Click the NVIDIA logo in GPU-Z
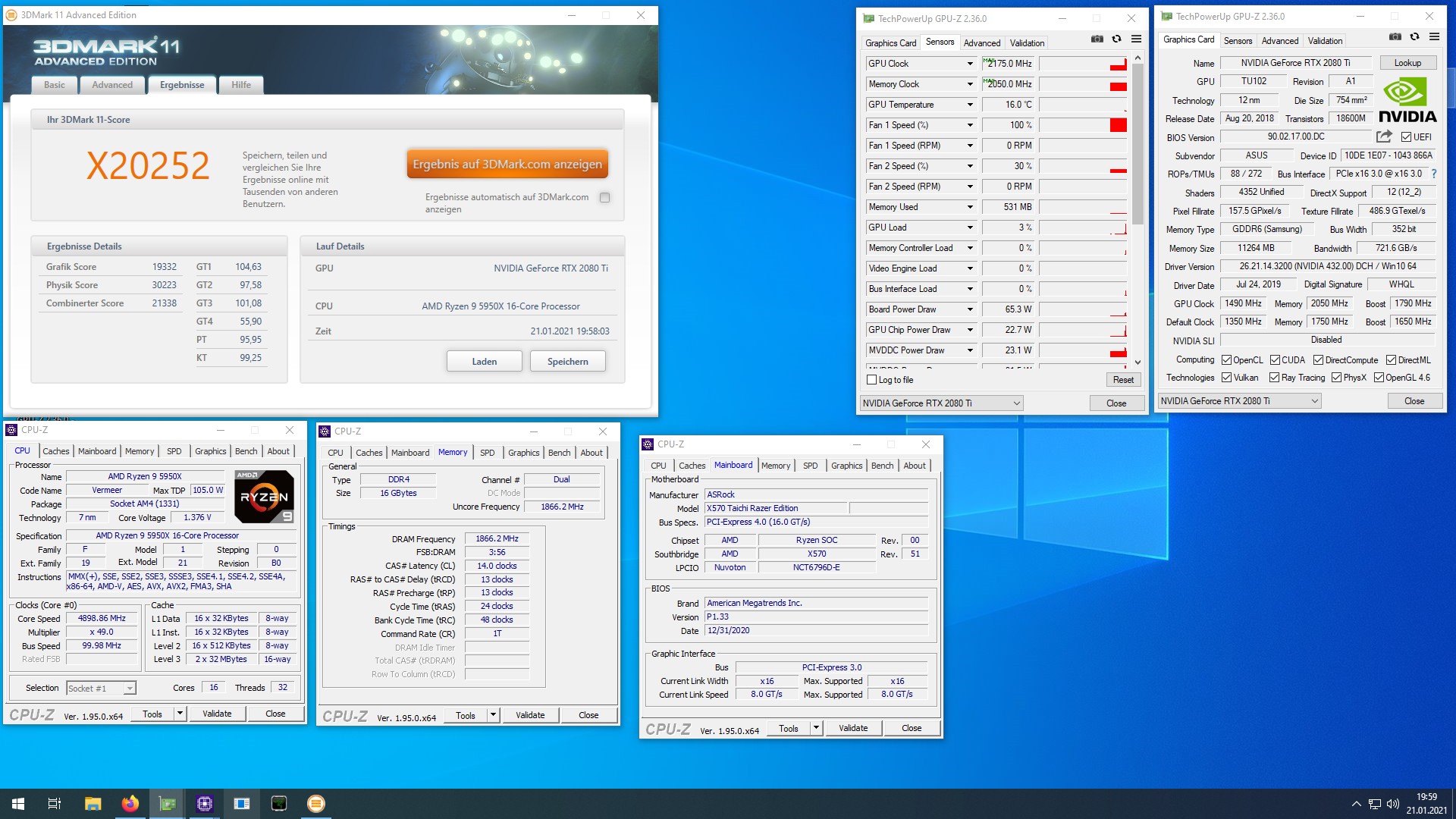 [x=1407, y=100]
